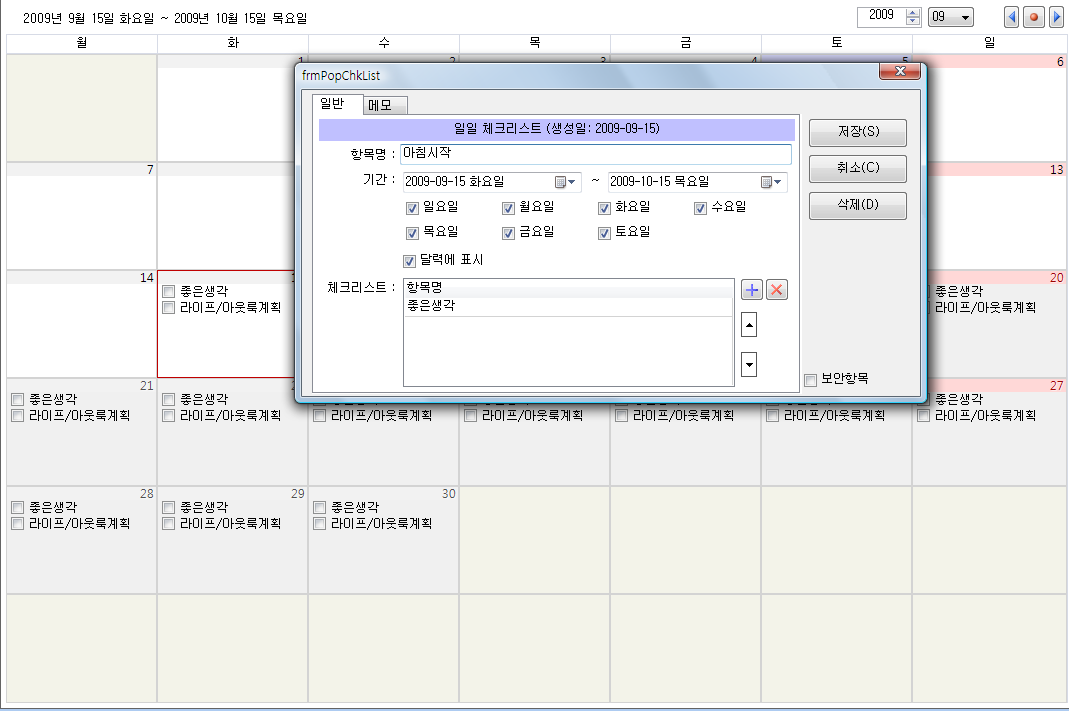
Task: Click the 월 weekday column header
Action: [x=82, y=43]
